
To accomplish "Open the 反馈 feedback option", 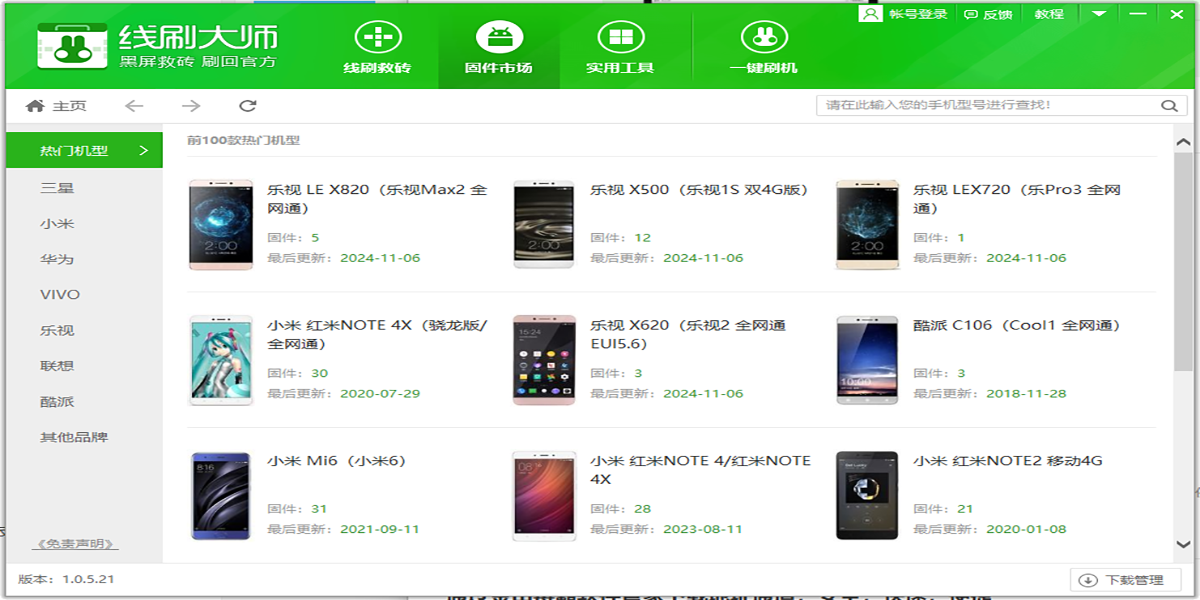I will tap(988, 14).
